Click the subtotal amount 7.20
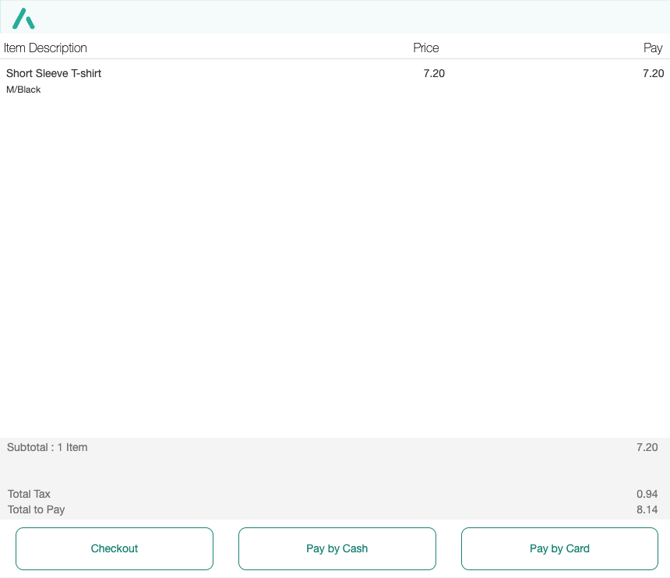670x578 pixels. [647, 448]
